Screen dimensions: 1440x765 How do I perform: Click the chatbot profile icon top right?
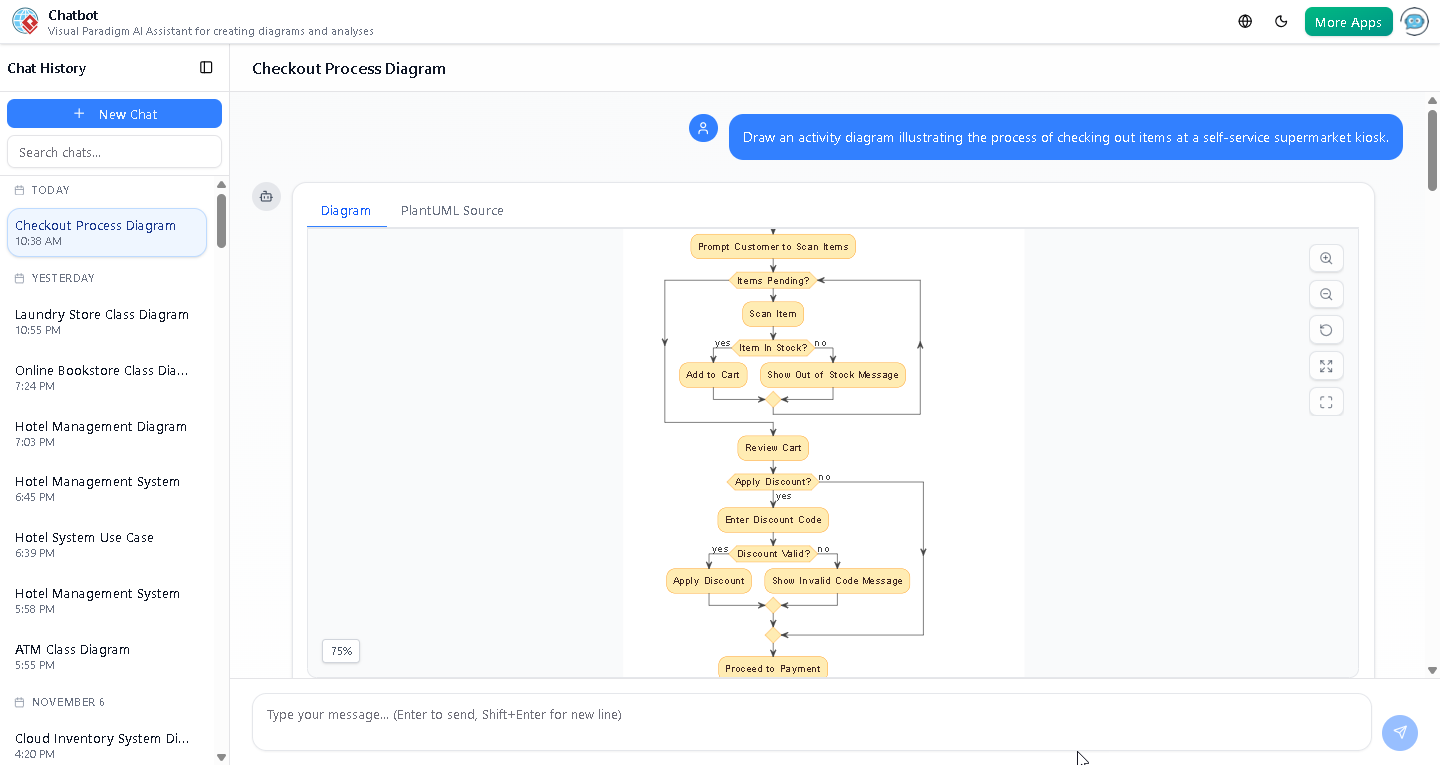click(1414, 21)
